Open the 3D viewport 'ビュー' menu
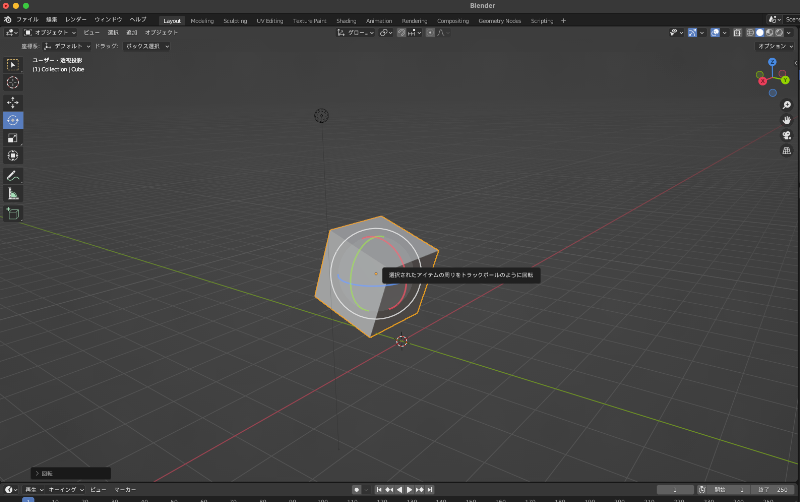 point(91,33)
